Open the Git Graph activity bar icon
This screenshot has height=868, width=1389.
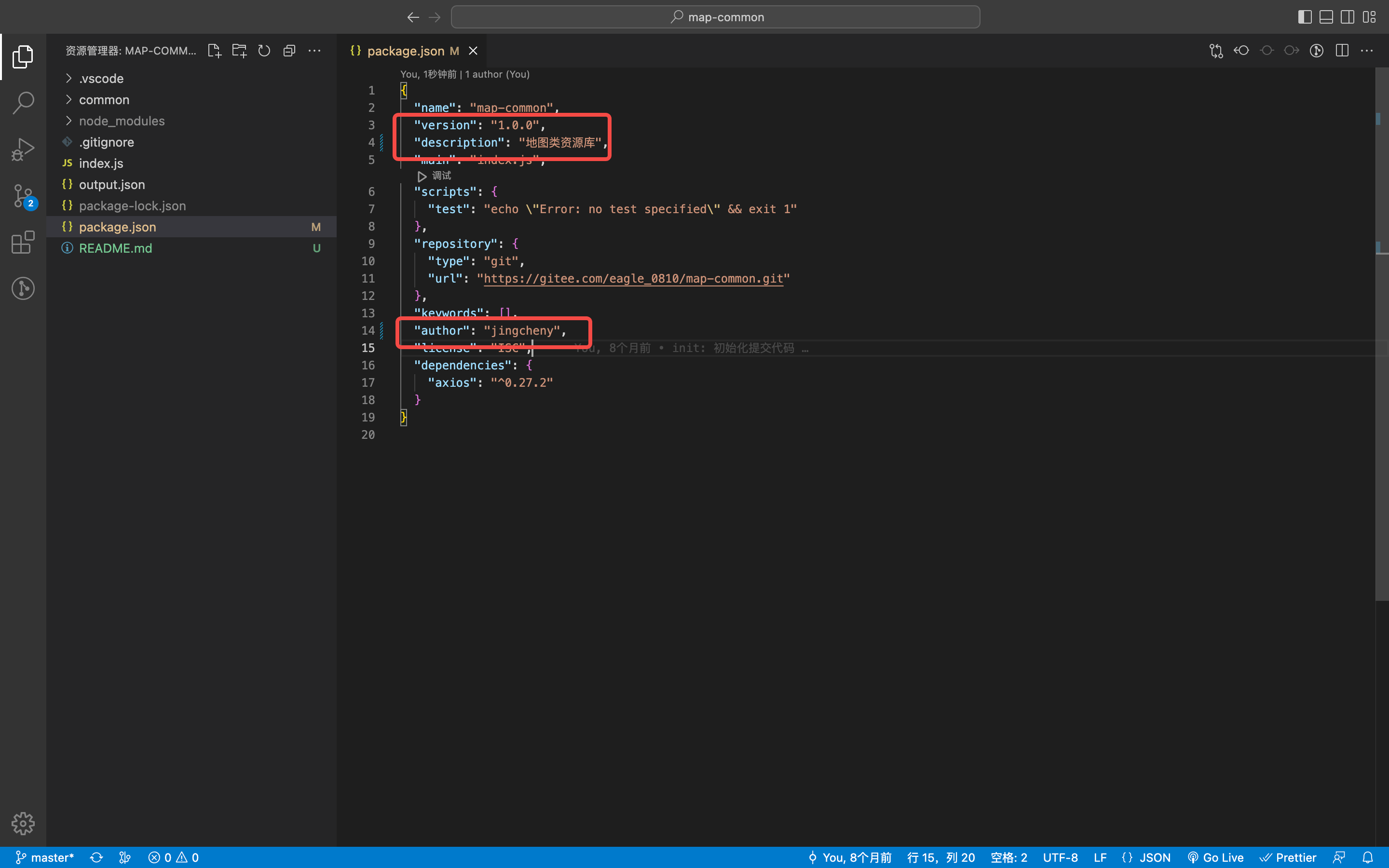(23, 288)
